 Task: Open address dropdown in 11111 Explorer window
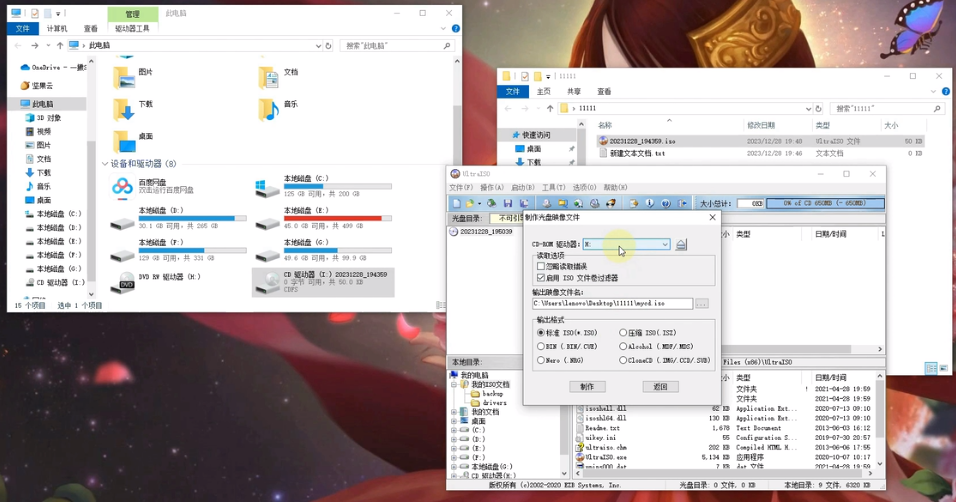[808, 109]
